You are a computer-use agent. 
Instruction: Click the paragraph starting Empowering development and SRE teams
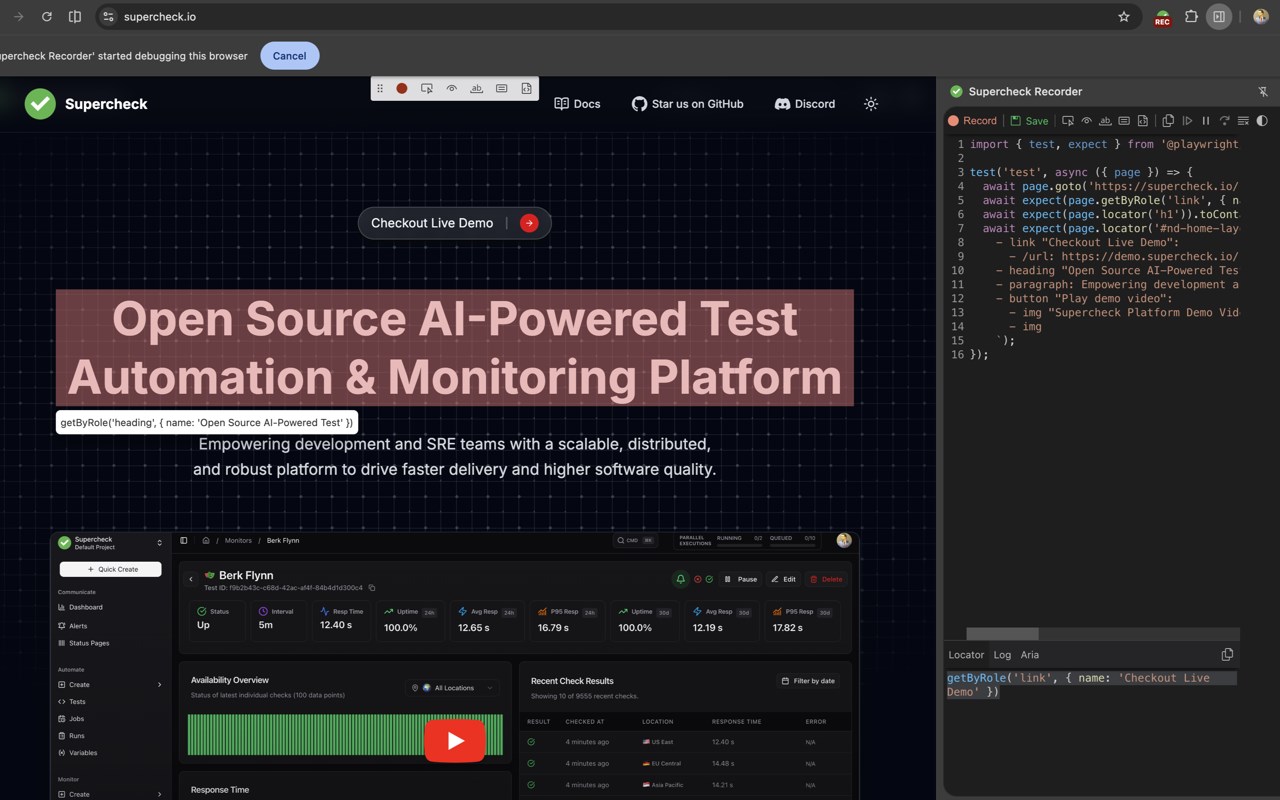(x=455, y=456)
